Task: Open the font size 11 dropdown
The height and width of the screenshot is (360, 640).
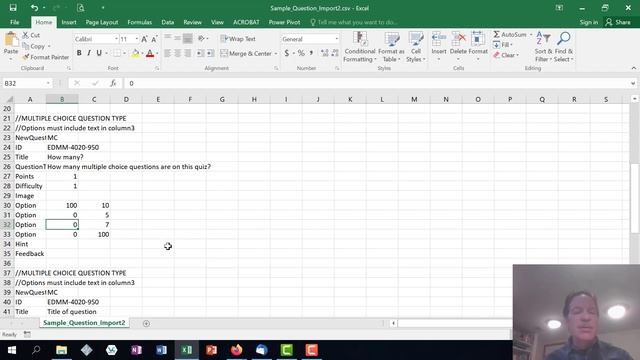Action: tap(137, 39)
